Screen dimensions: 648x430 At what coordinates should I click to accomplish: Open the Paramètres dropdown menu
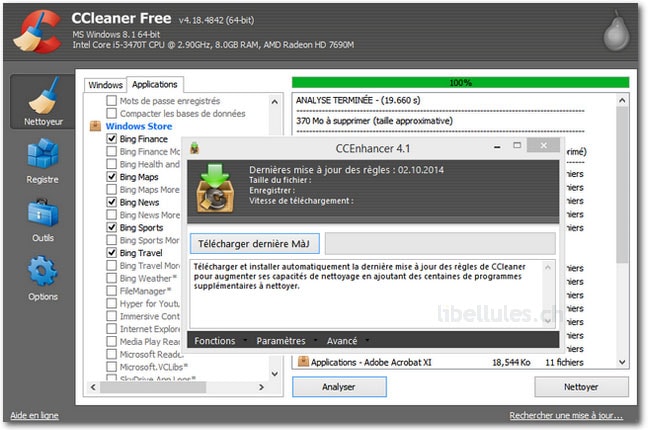287,341
